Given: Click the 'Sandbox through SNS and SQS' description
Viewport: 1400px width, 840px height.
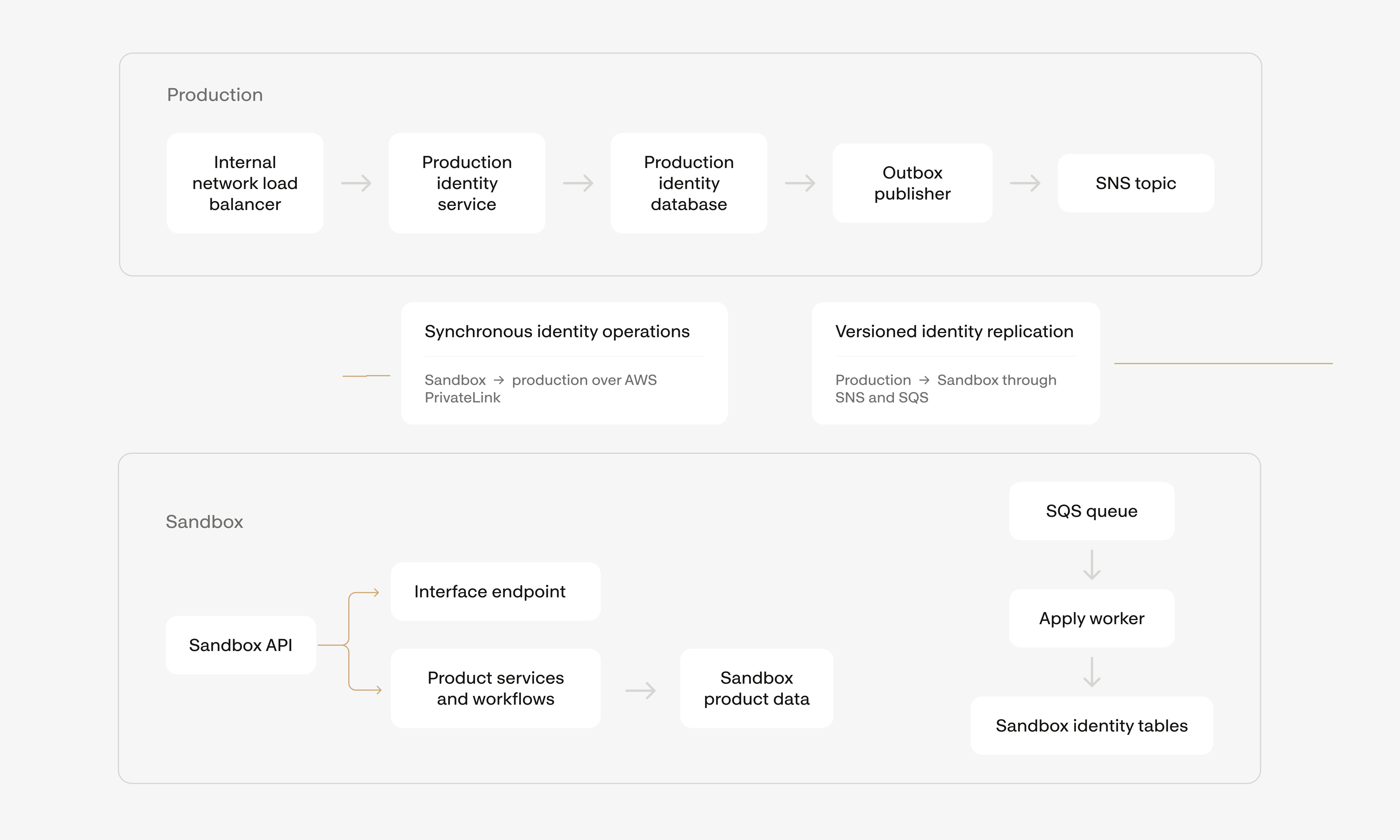Looking at the screenshot, I should click(x=946, y=388).
